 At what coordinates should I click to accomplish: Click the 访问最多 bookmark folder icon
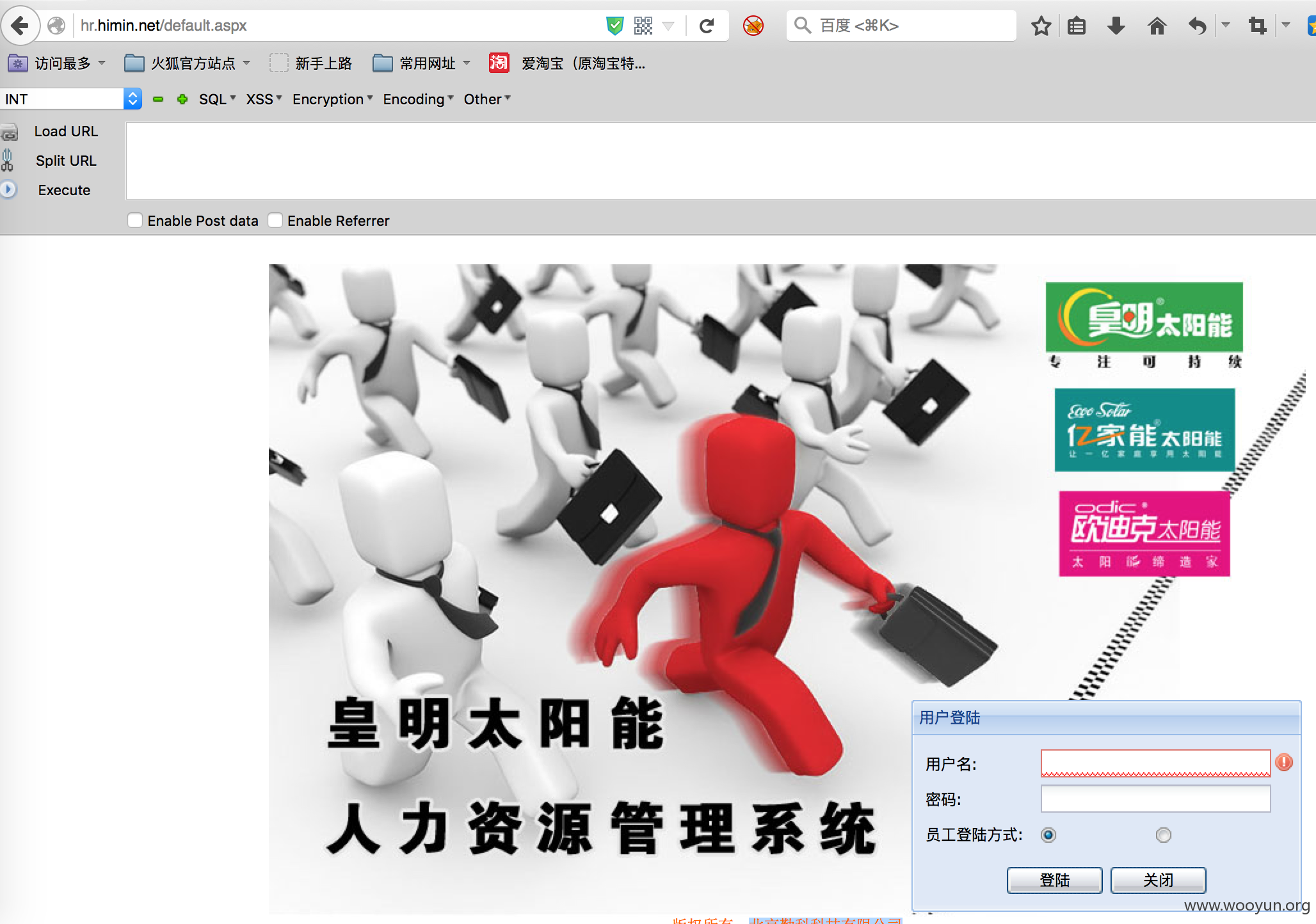(17, 63)
